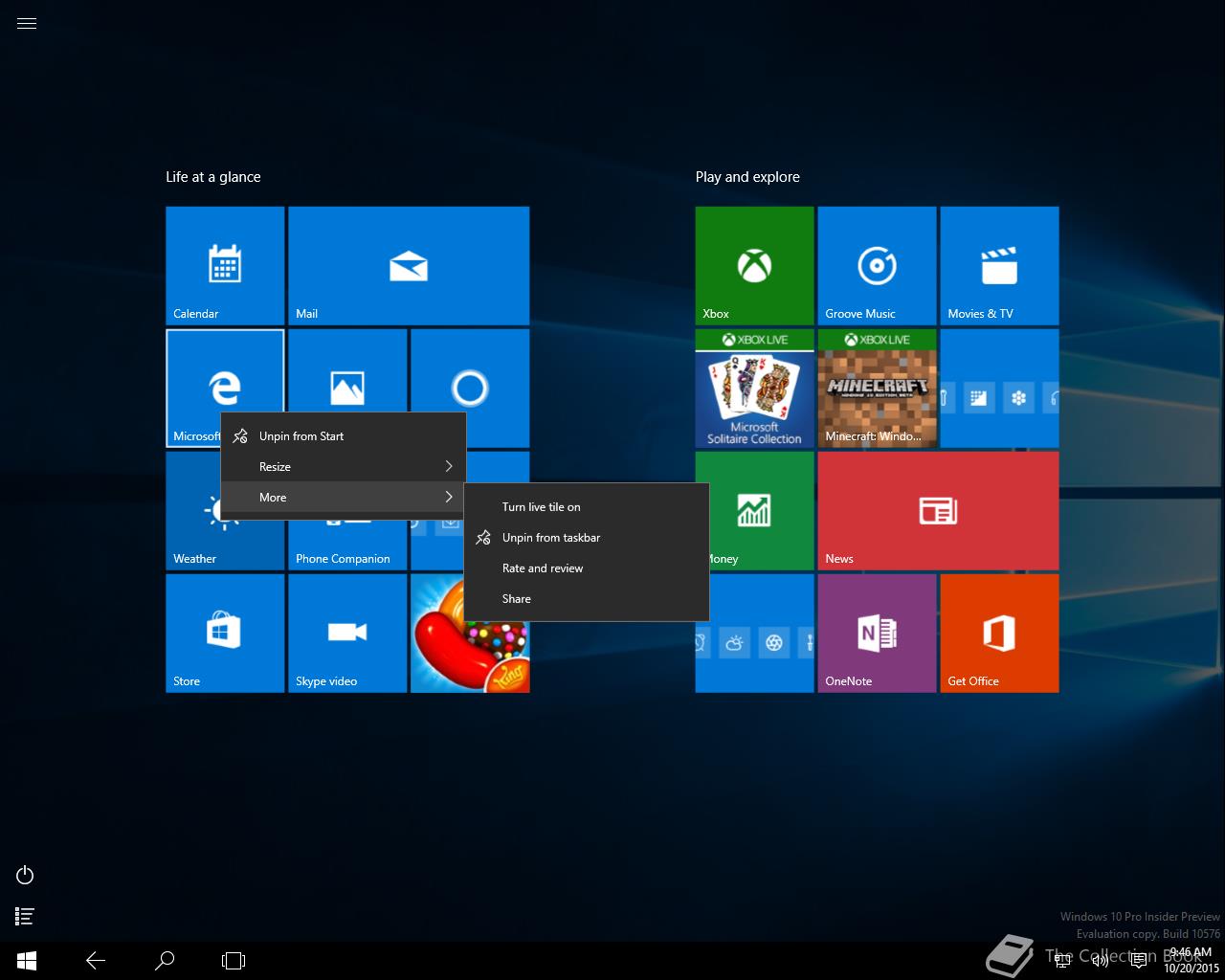Click the Life at a glance group header
Viewport: 1225px width, 980px height.
[213, 177]
